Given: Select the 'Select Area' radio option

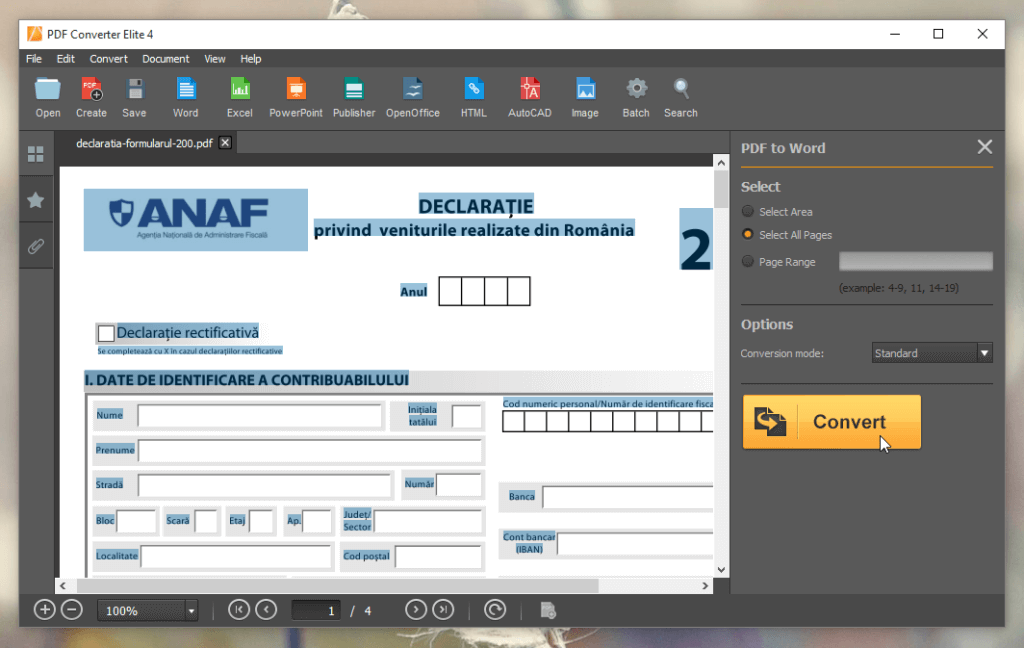Looking at the screenshot, I should pos(748,212).
